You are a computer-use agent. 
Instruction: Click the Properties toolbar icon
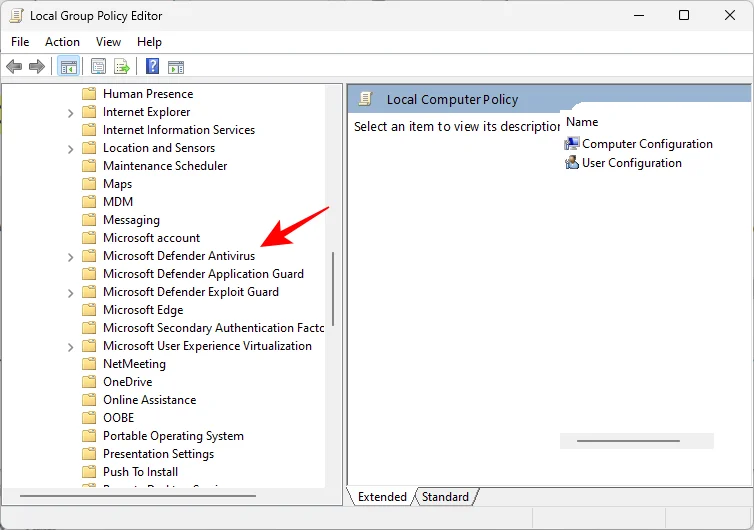98,67
